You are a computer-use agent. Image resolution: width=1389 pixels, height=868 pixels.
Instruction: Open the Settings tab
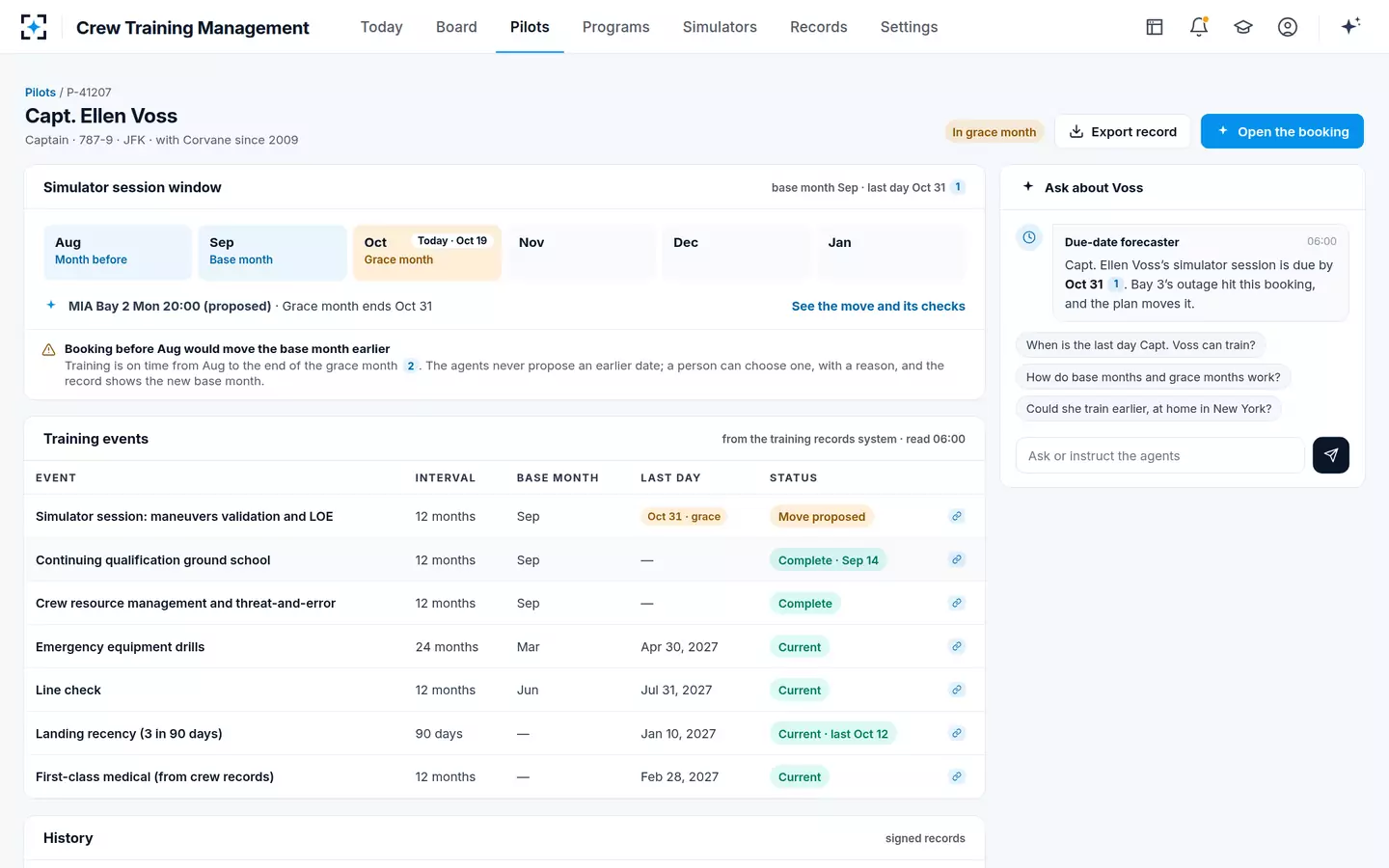coord(909,27)
